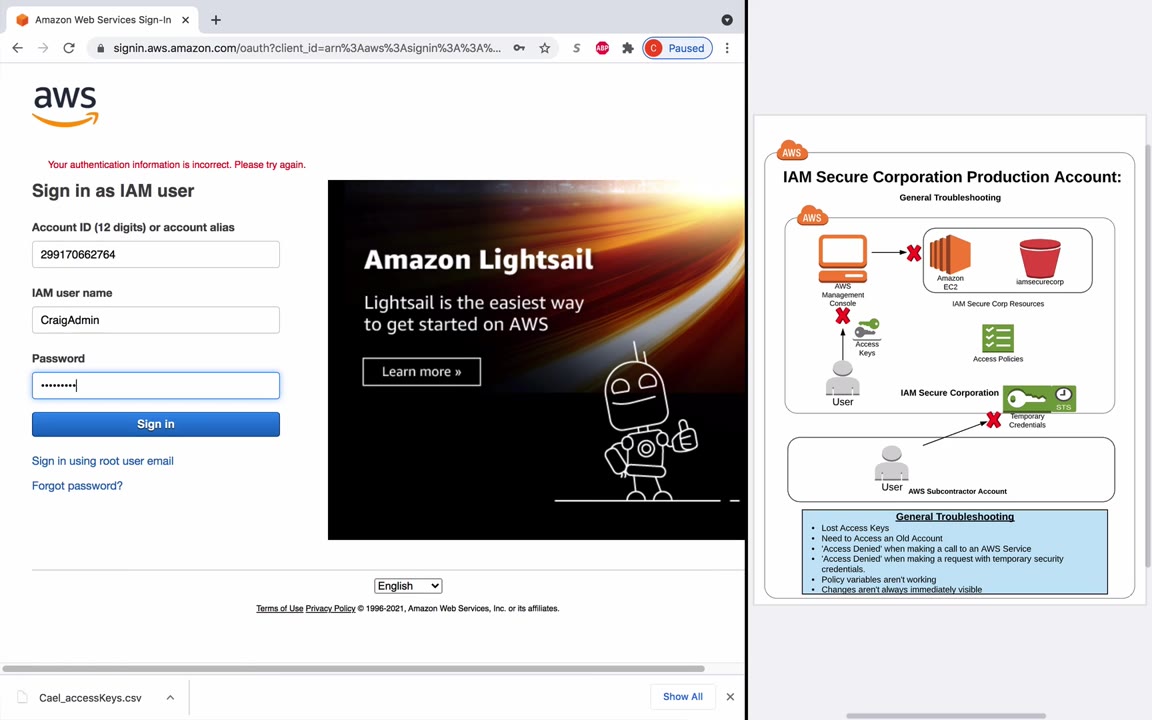1152x720 pixels.
Task: Open the Paused profile button
Action: (677, 48)
